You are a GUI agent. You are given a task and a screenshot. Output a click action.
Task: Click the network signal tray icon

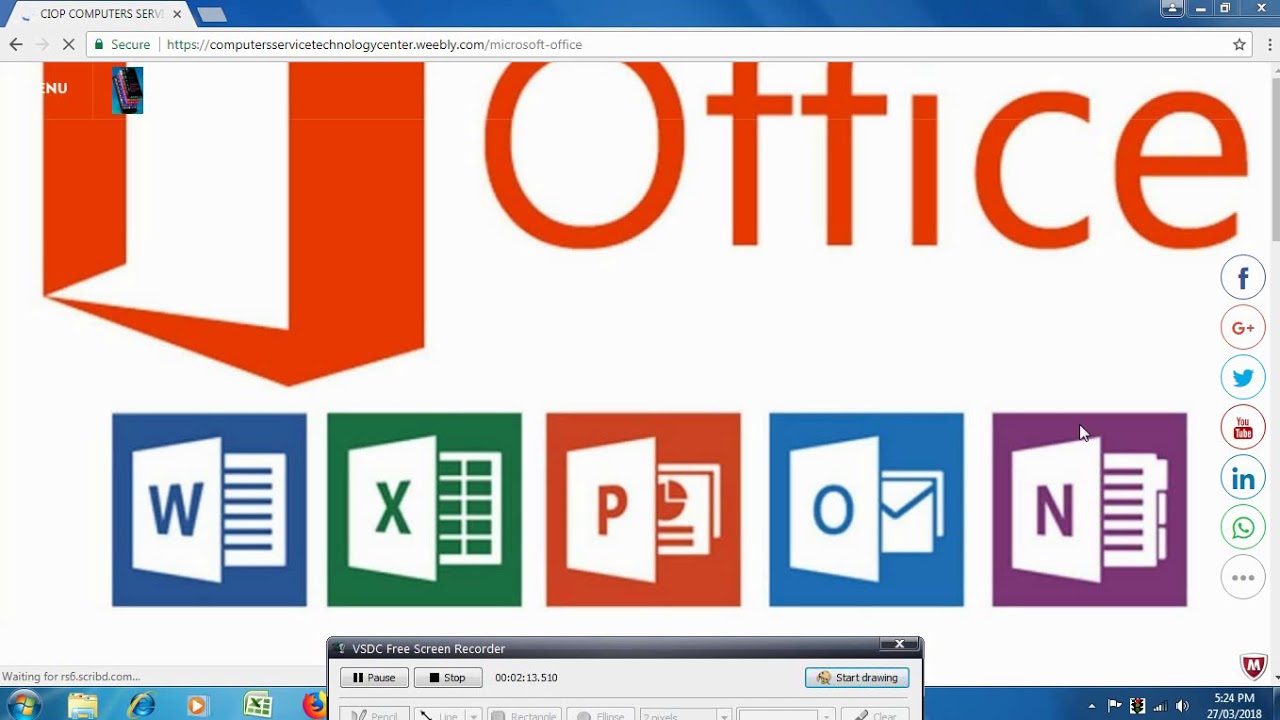pyautogui.click(x=1159, y=706)
